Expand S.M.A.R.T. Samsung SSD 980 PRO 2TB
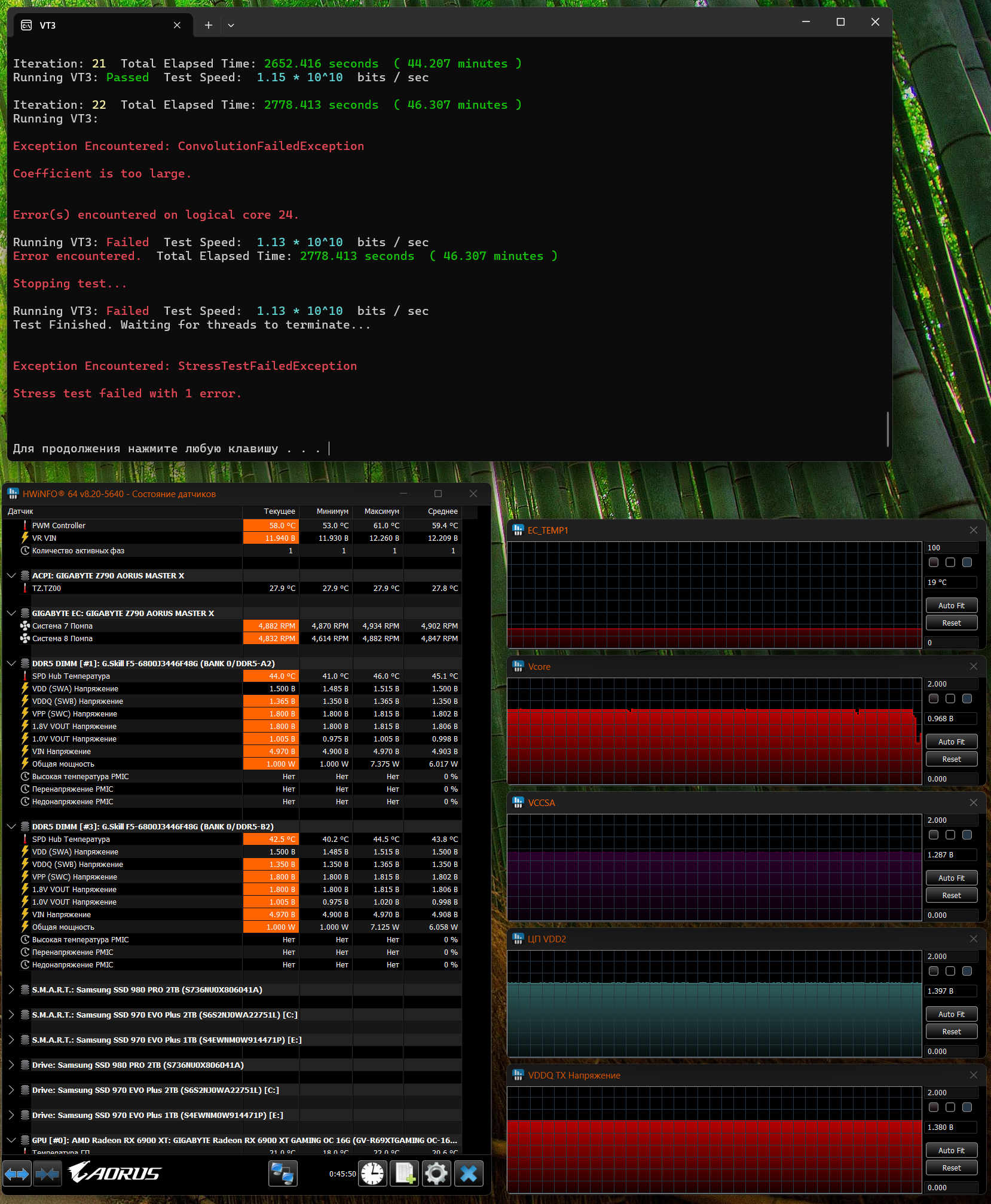Screen dimensions: 991x1204 click(11, 990)
